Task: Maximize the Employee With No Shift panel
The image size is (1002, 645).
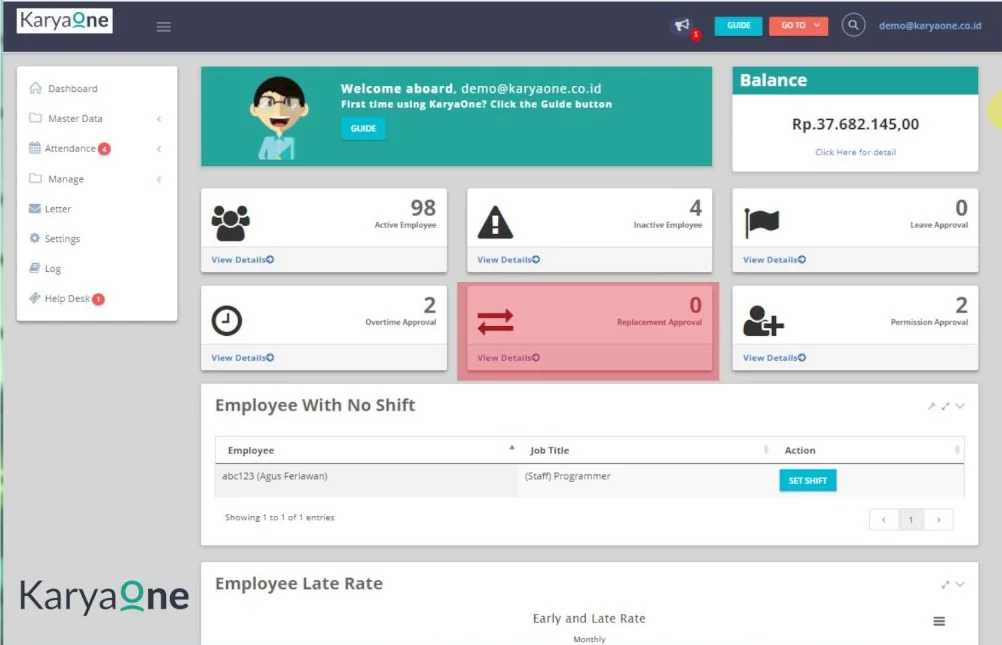Action: (x=945, y=406)
